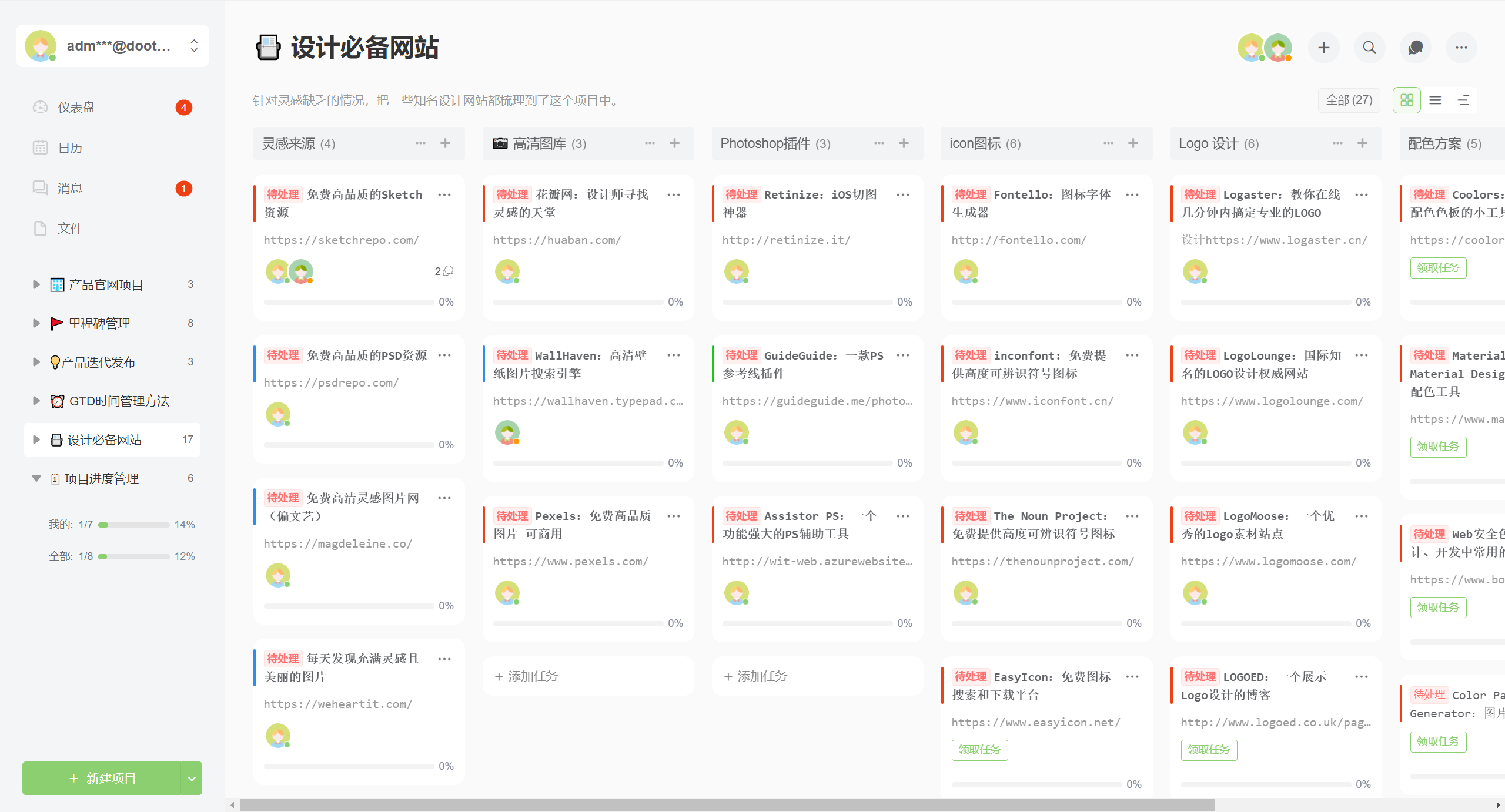Click comment count icon on Sketch card
This screenshot has width=1505, height=812.
tap(447, 271)
